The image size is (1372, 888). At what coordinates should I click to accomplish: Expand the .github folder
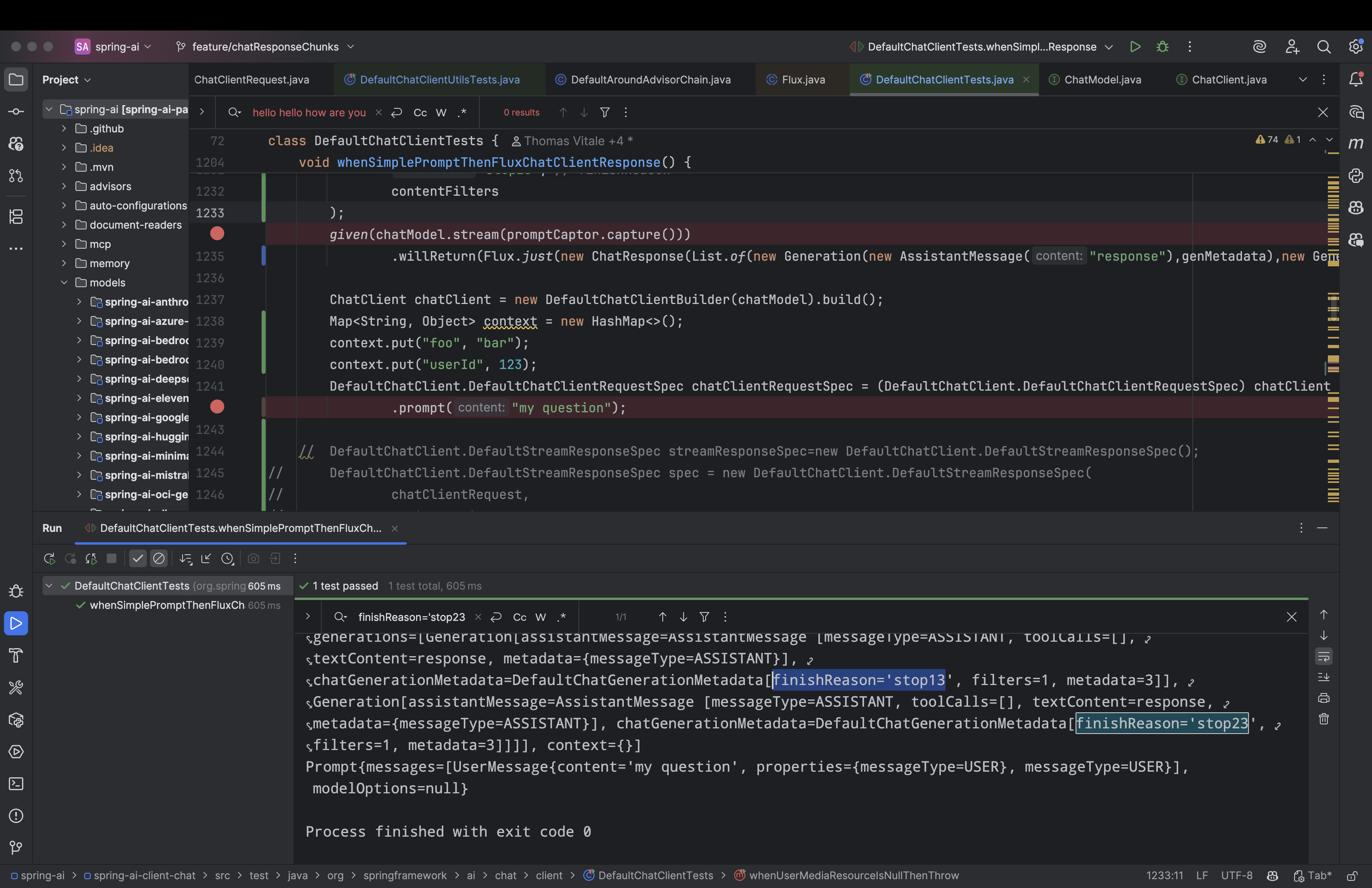tap(64, 128)
